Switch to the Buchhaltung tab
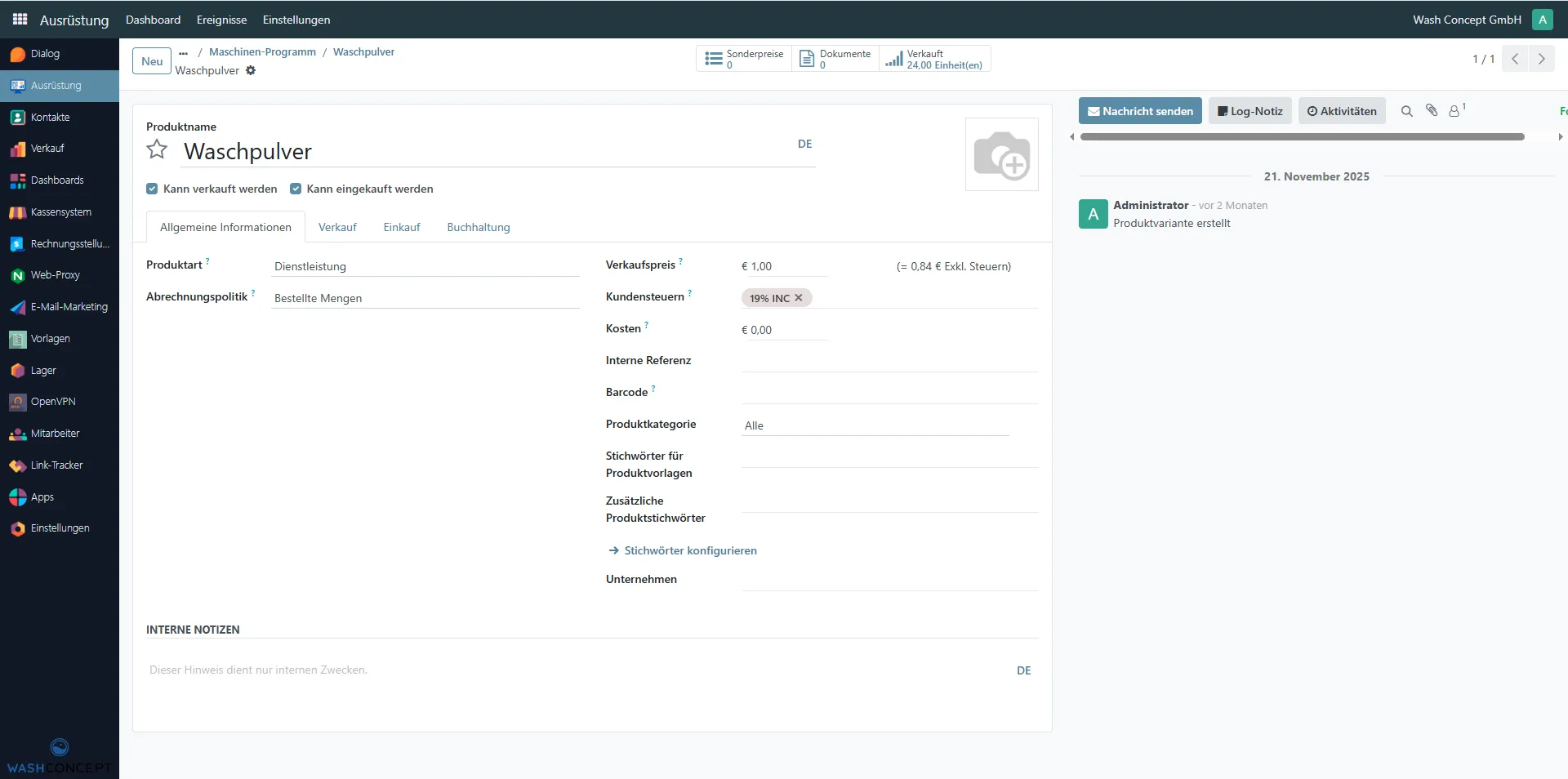This screenshot has width=1568, height=779. tap(478, 227)
